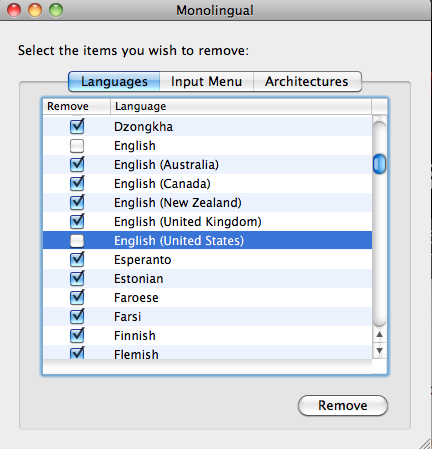
Task: Select the English (Australia) row text
Action: pyautogui.click(x=166, y=165)
